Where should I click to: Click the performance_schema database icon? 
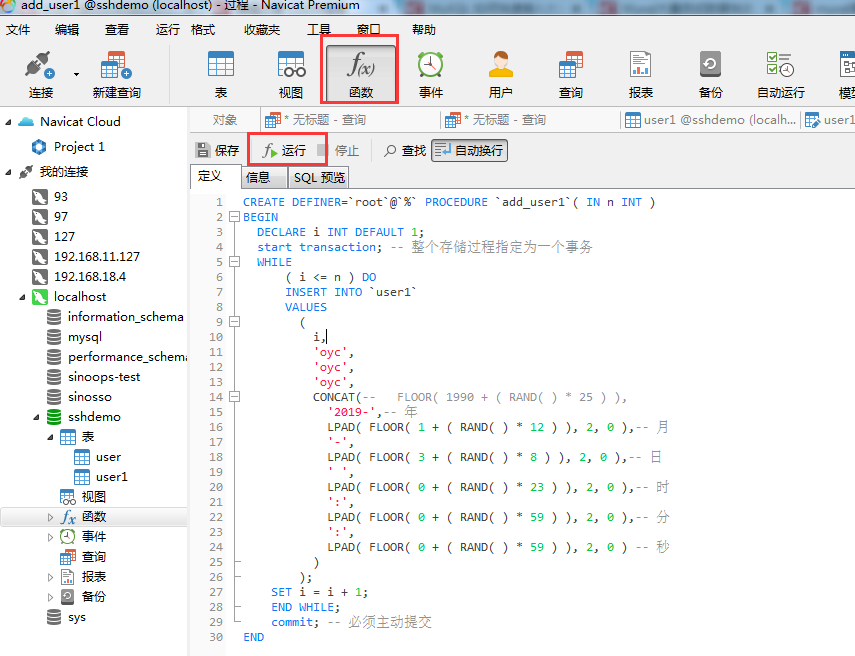(x=53, y=357)
